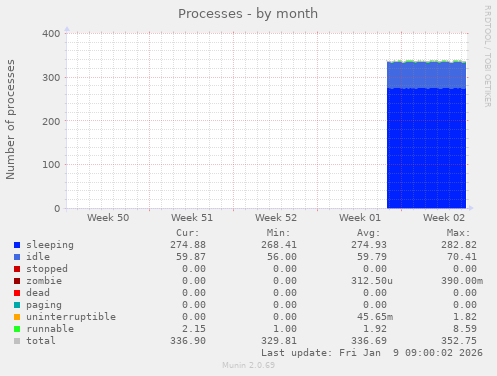
Task: Click the idle legend color swatch
Action: coord(17,257)
